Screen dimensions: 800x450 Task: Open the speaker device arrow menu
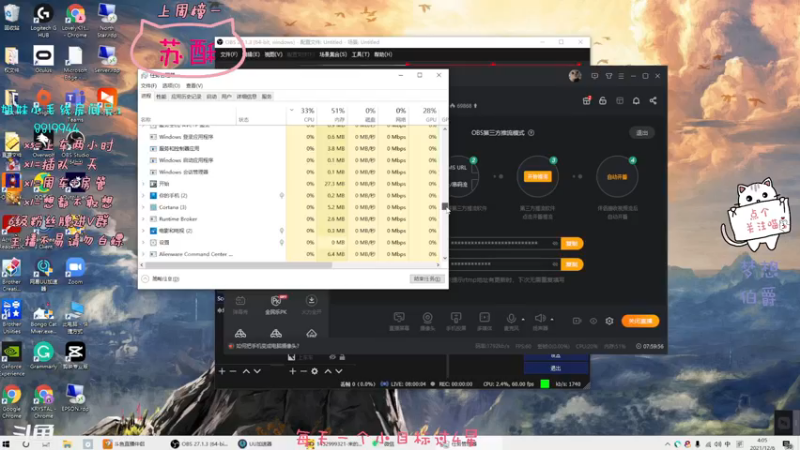click(x=552, y=319)
